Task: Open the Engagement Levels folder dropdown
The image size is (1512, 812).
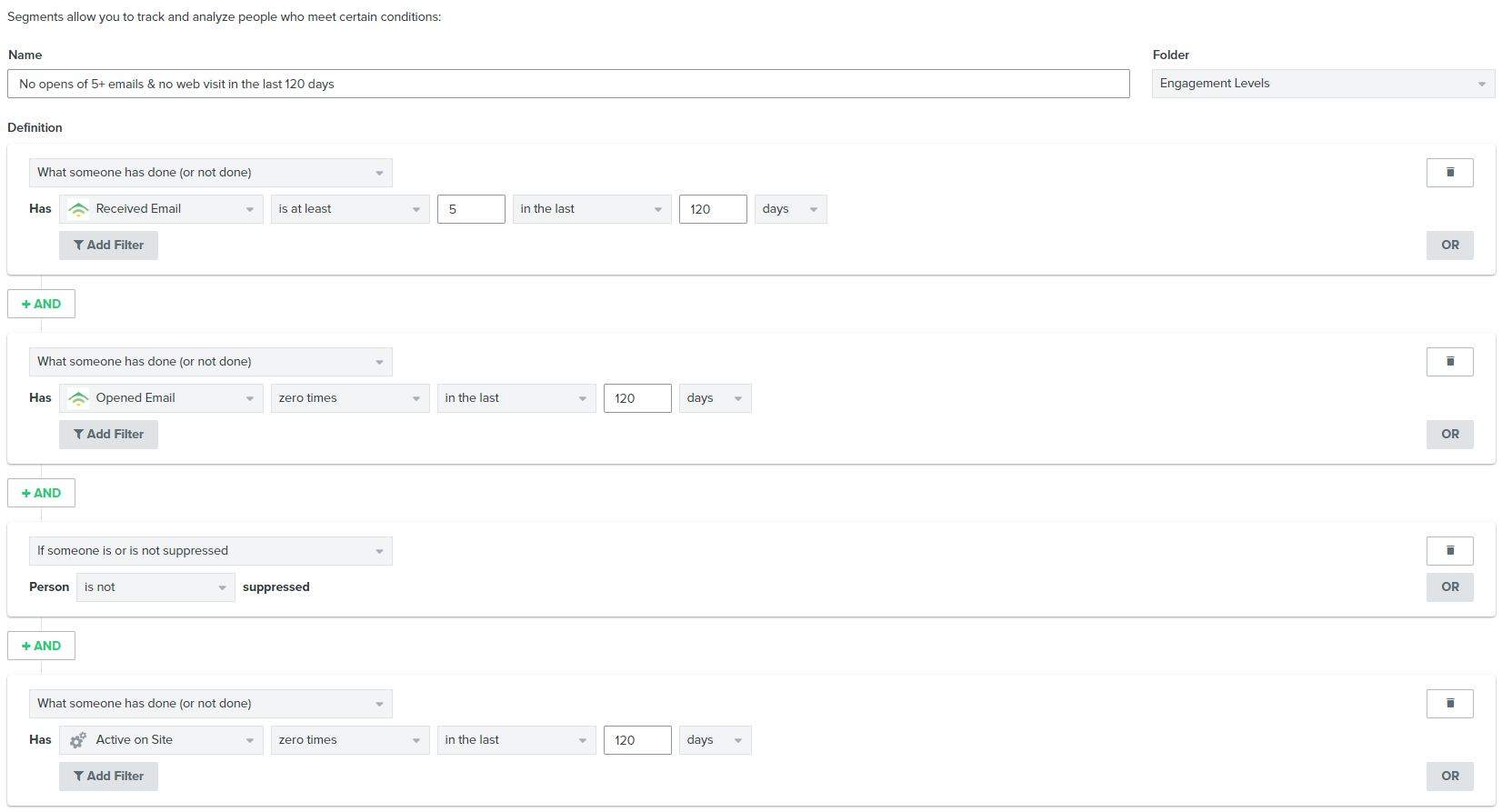Action: pyautogui.click(x=1323, y=84)
